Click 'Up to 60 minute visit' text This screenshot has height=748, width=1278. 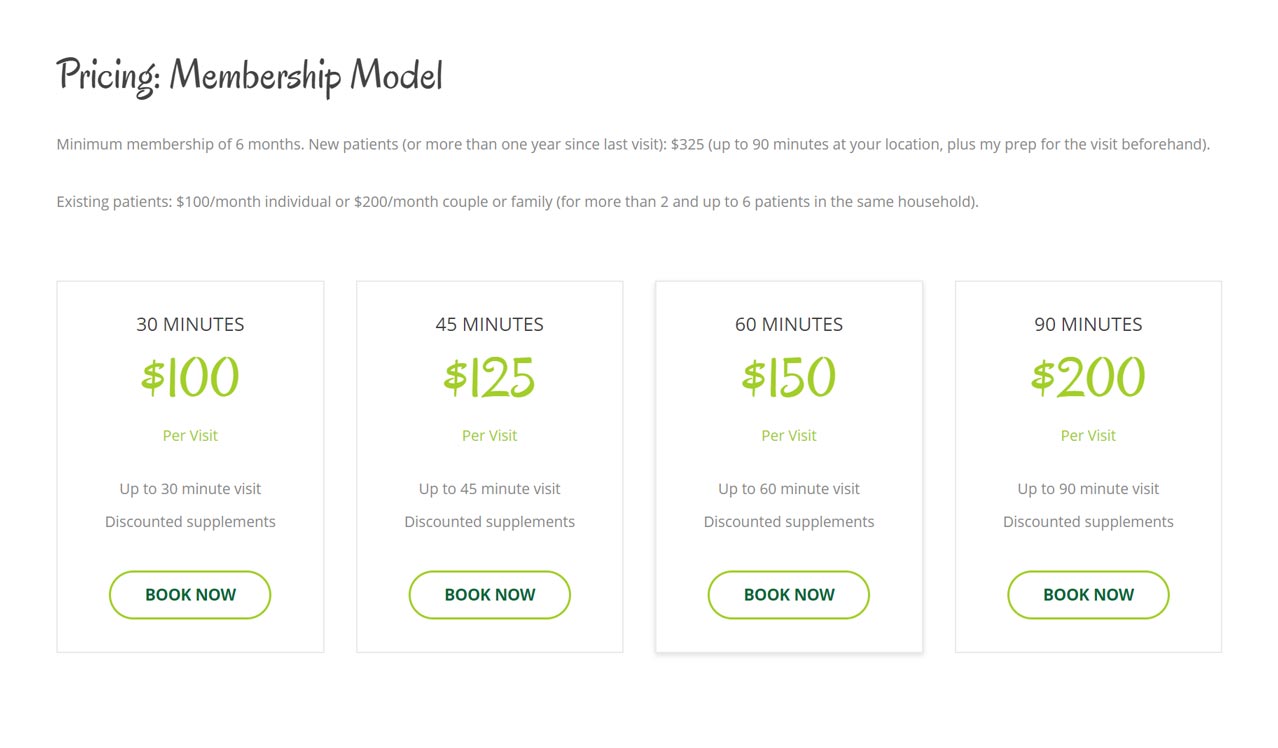(x=789, y=489)
